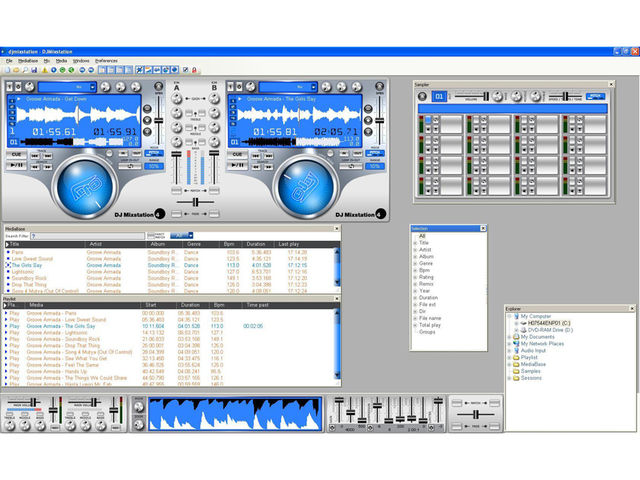Toggle deck A 10% pitch range button
Image resolution: width=640 pixels, height=480 pixels.
(x=154, y=166)
